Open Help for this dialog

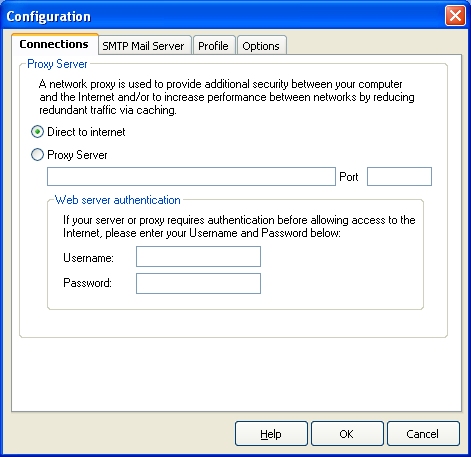point(271,434)
